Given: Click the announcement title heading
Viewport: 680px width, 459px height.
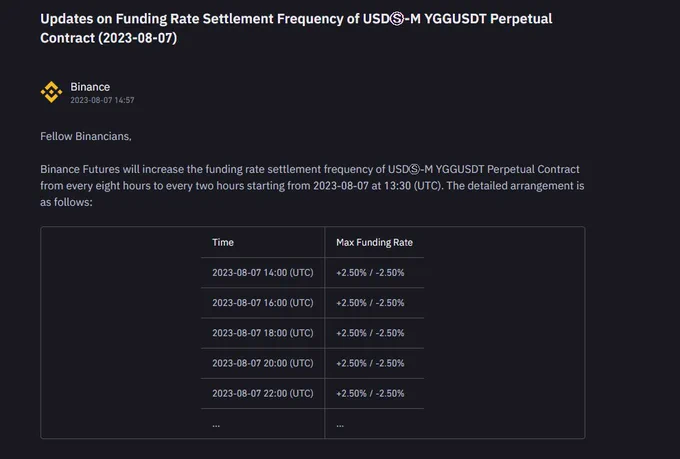Looking at the screenshot, I should (x=296, y=28).
